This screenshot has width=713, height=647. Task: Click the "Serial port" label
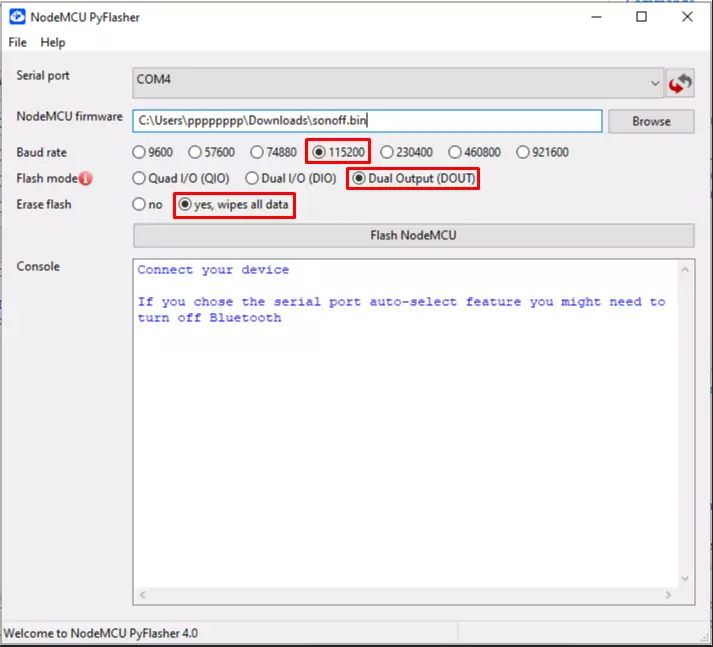click(x=43, y=75)
